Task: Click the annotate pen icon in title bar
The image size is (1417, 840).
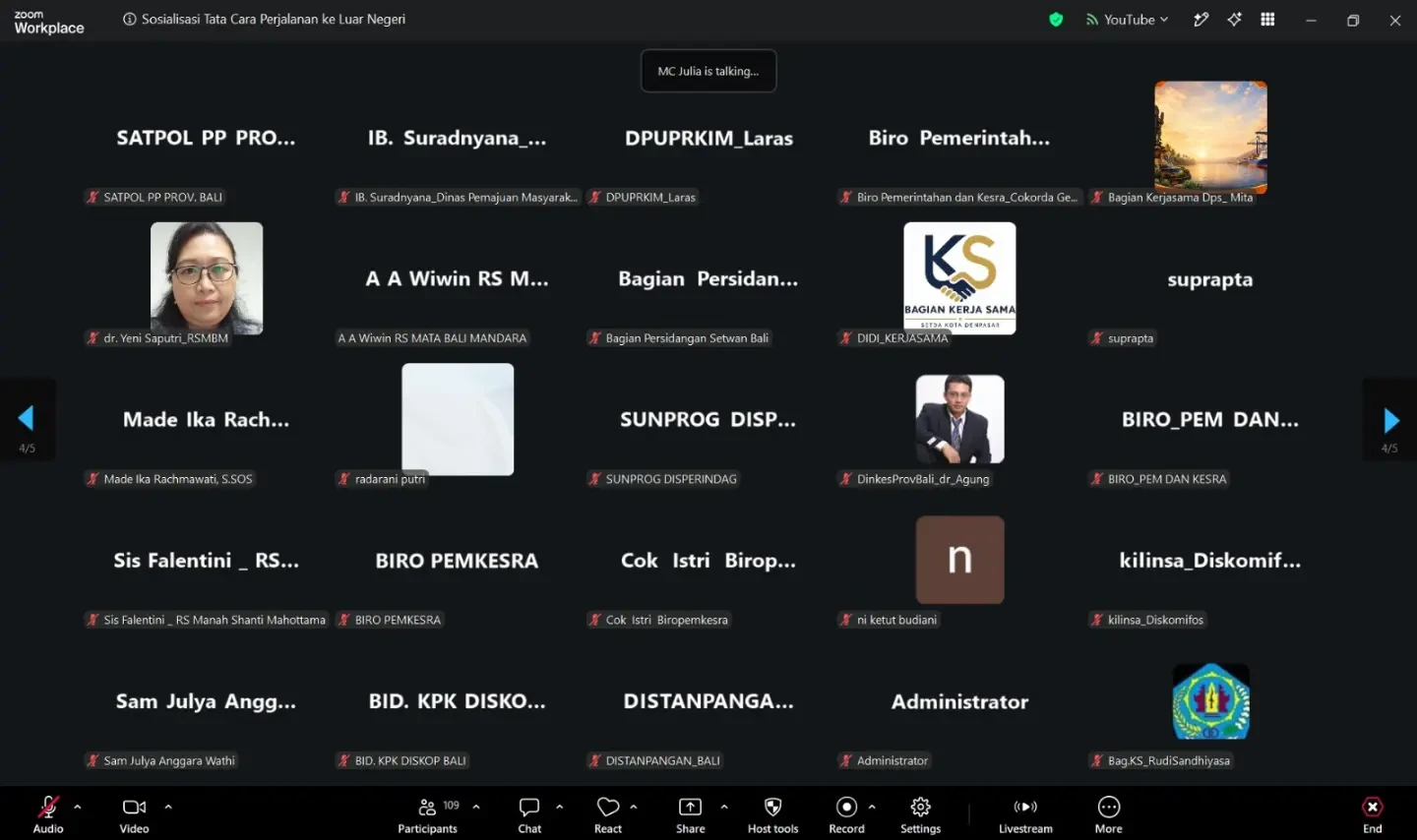Action: coord(1201,20)
